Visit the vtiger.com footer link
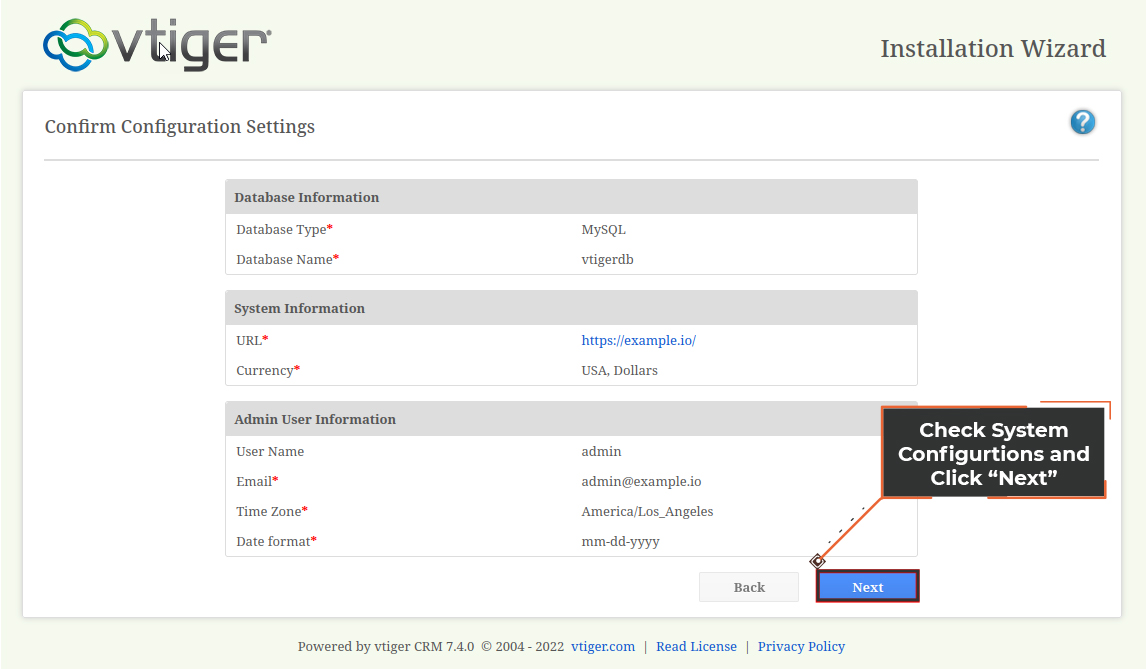The width and height of the screenshot is (1146, 669). pyautogui.click(x=603, y=646)
